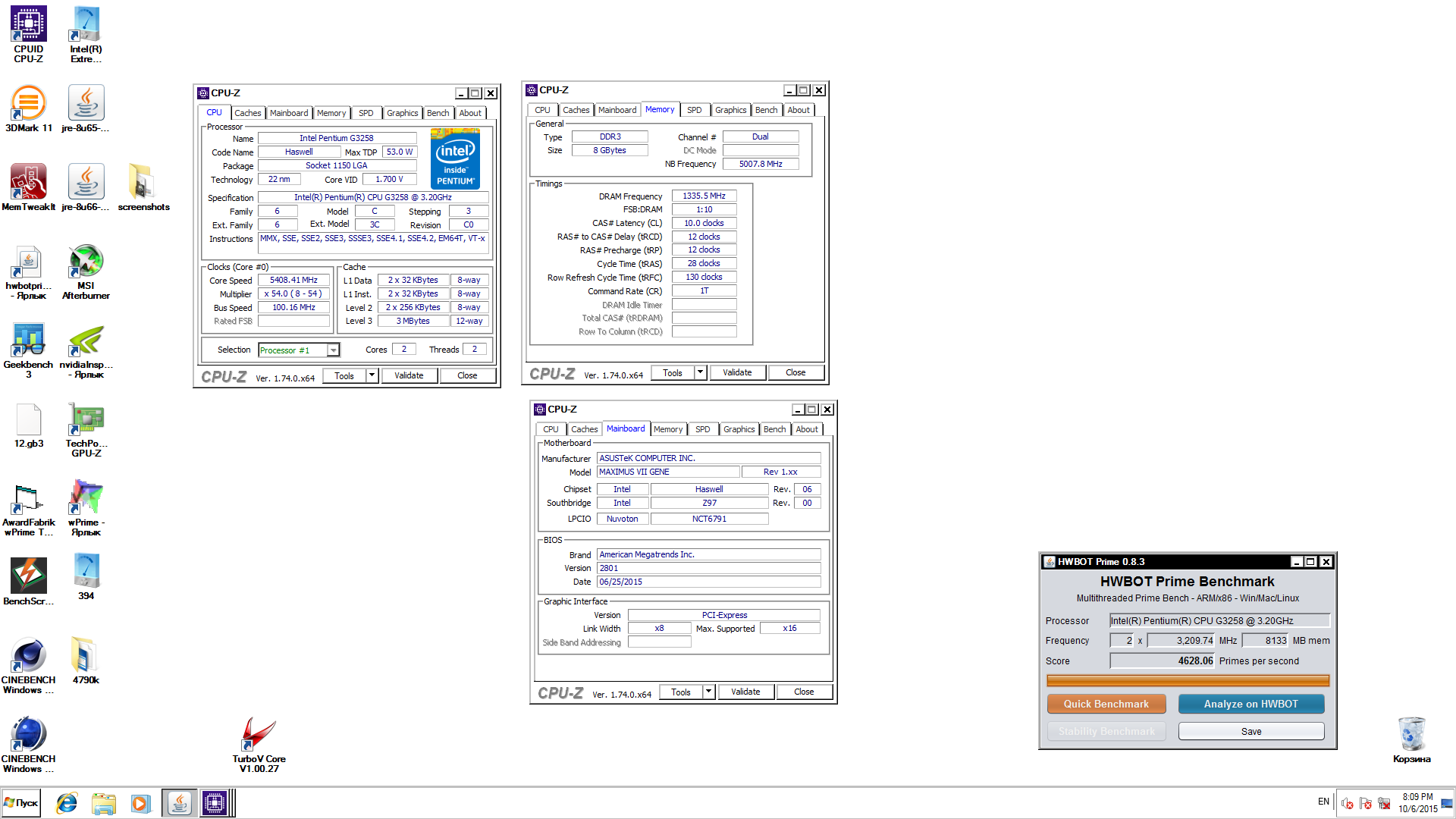Screen dimensions: 1456x819
Task: Click DRAM Frequency value 1335.5 MHz
Action: coord(704,196)
